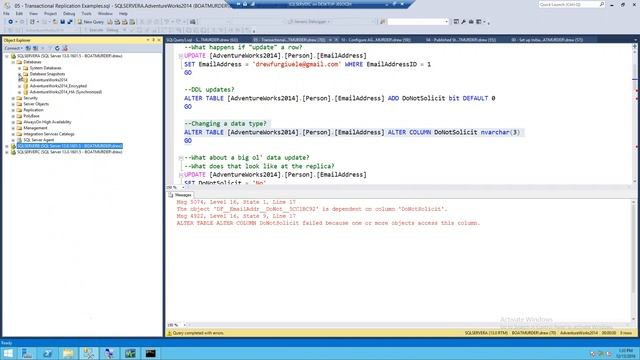Screen dimensions: 640x360
Task: Click the navigate back arrow icon
Action: point(11,22)
